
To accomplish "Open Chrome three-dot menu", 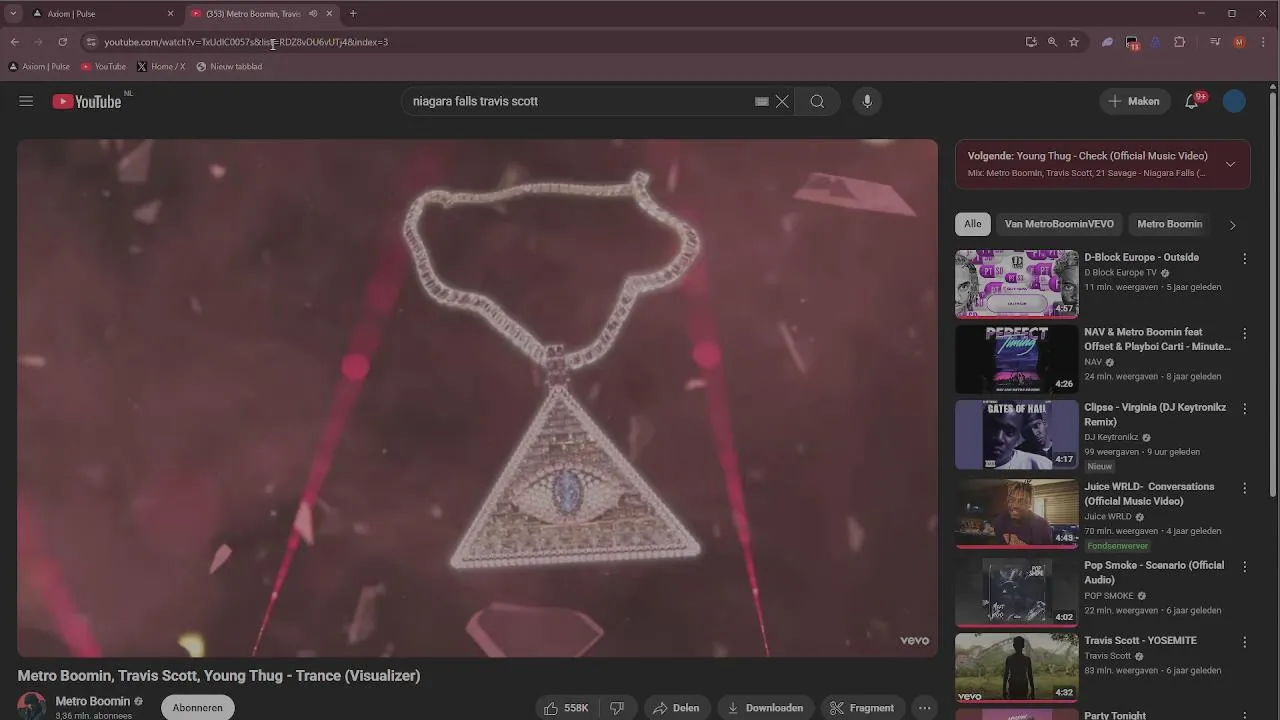I will (1264, 42).
